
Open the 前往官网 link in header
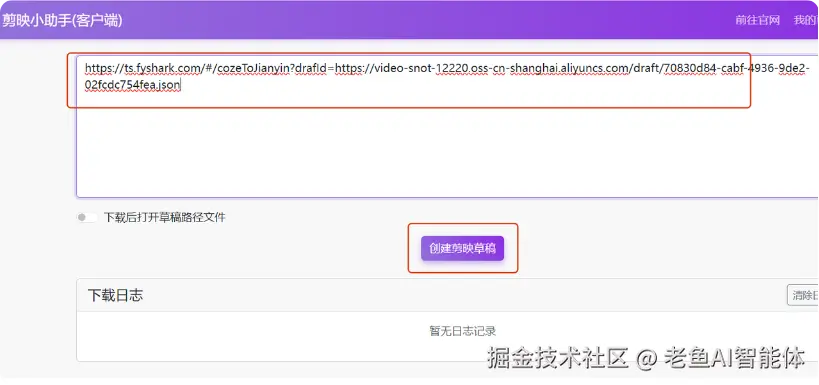757,20
